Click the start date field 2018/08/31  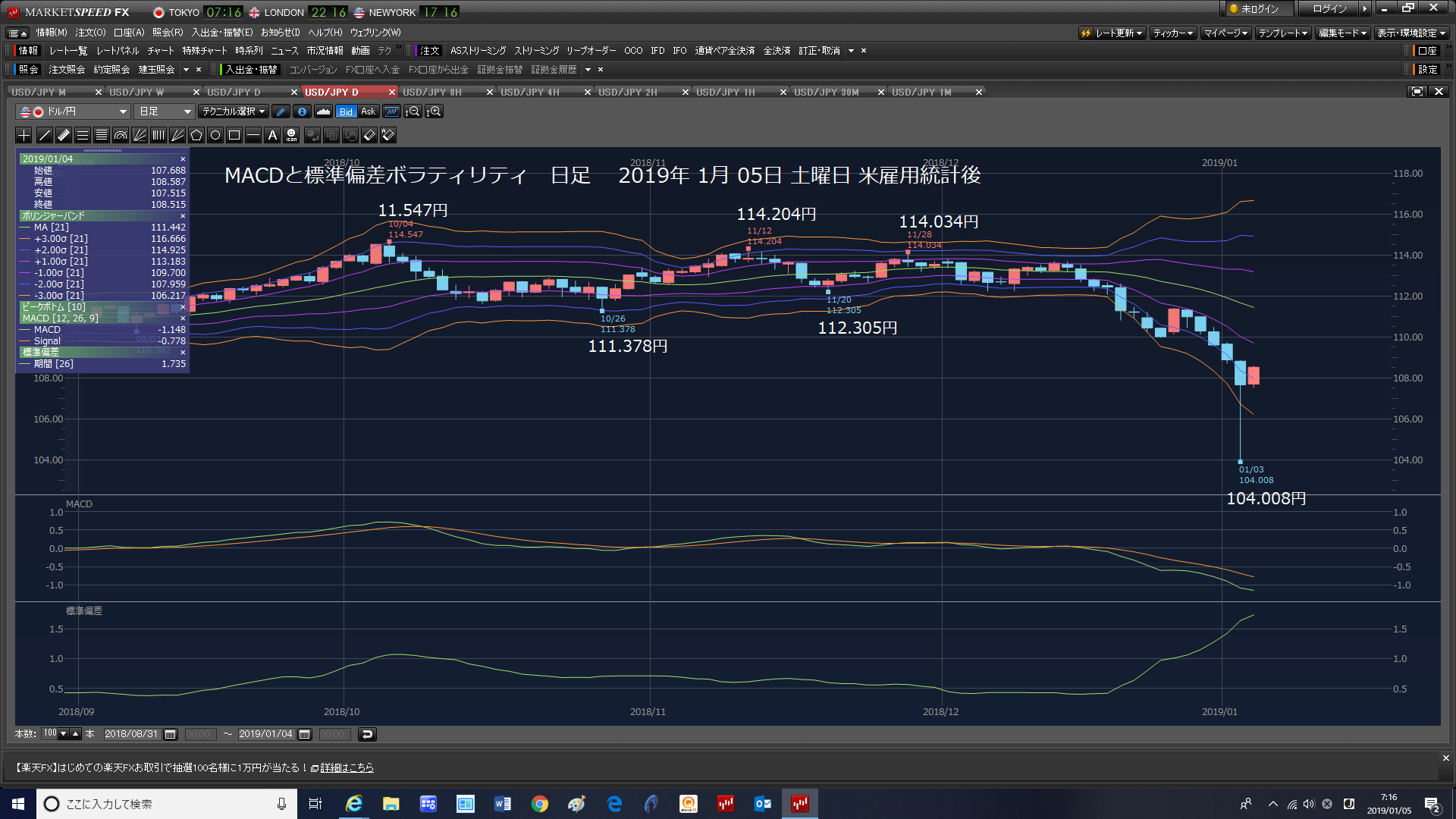(x=131, y=734)
